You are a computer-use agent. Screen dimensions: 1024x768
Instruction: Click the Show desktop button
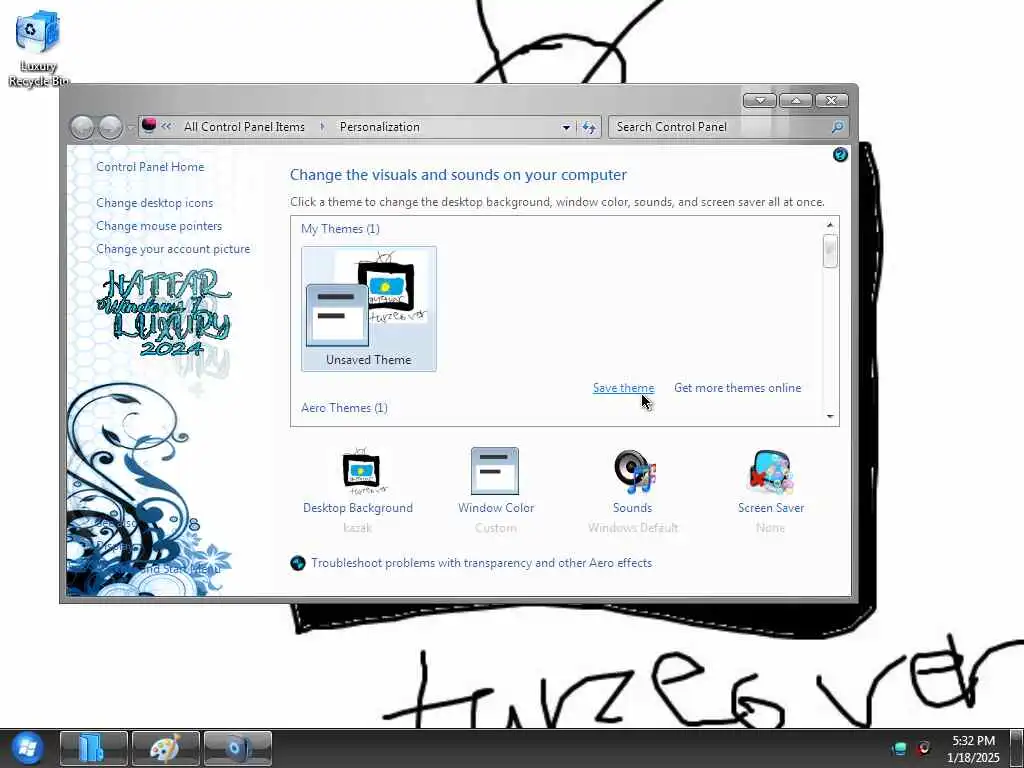(x=1017, y=748)
